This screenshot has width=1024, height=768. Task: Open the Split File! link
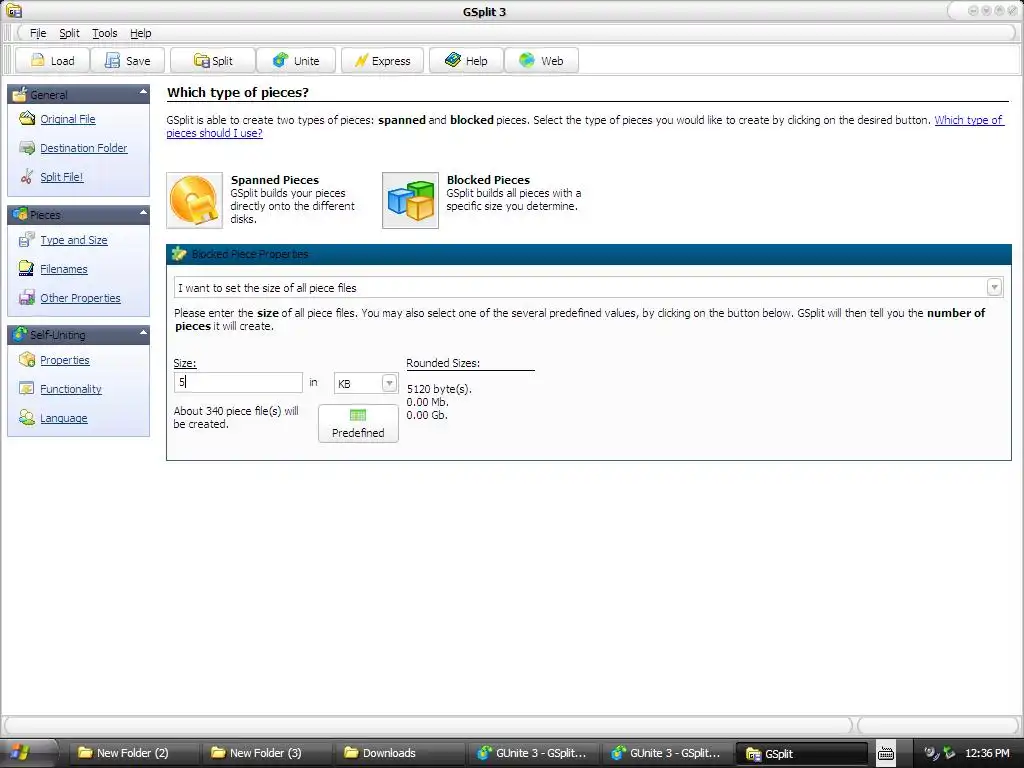[61, 177]
